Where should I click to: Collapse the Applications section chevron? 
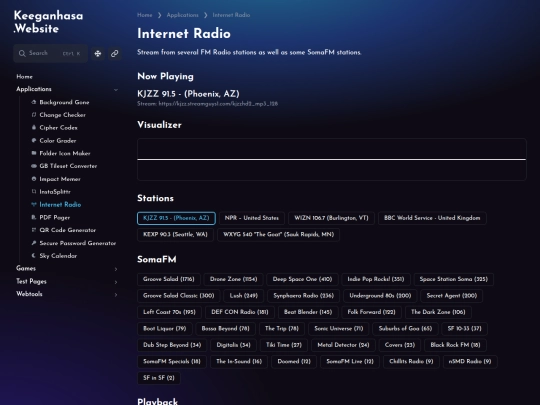[116, 90]
